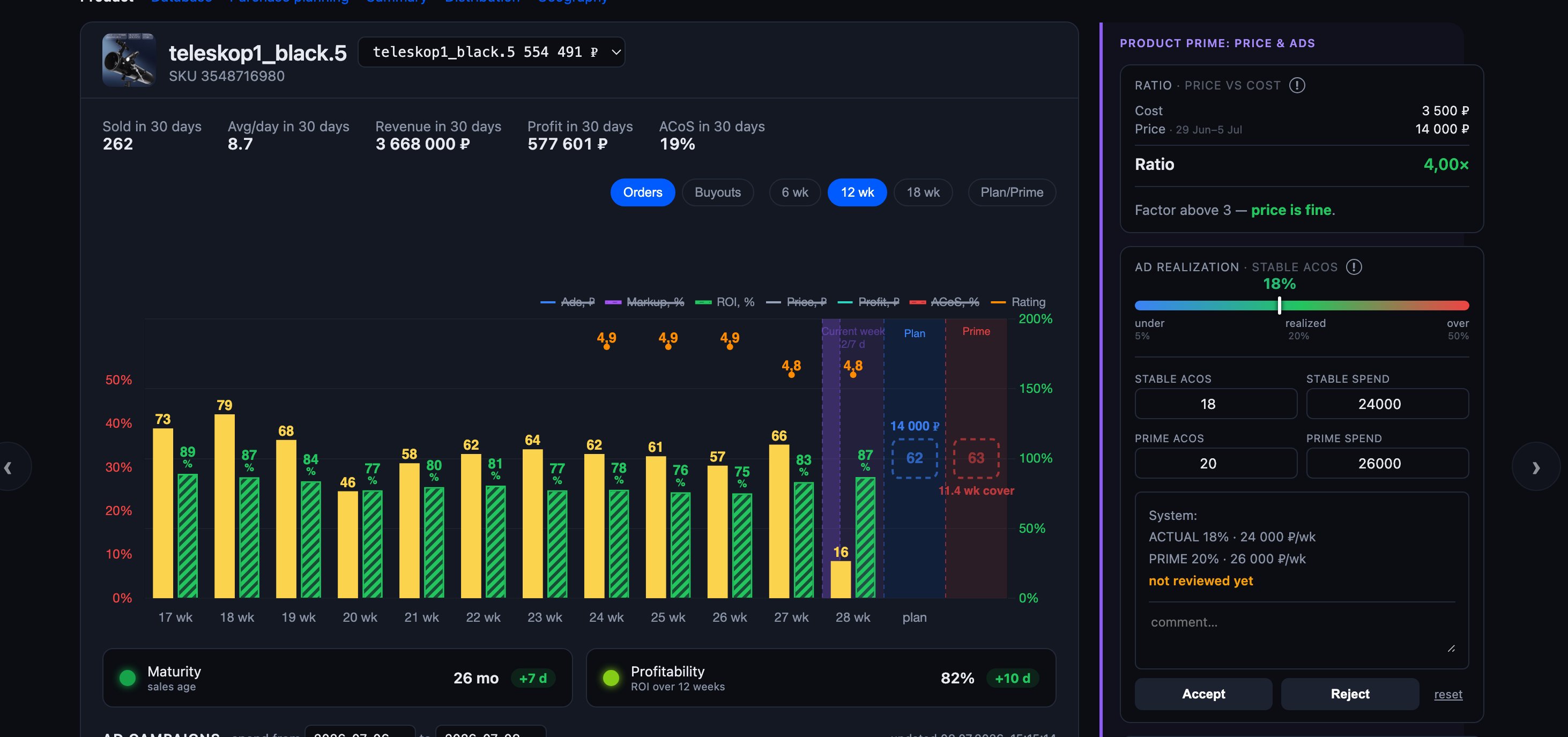1568x737 pixels.
Task: Click the 'not reviewed yet' status text
Action: click(1200, 580)
